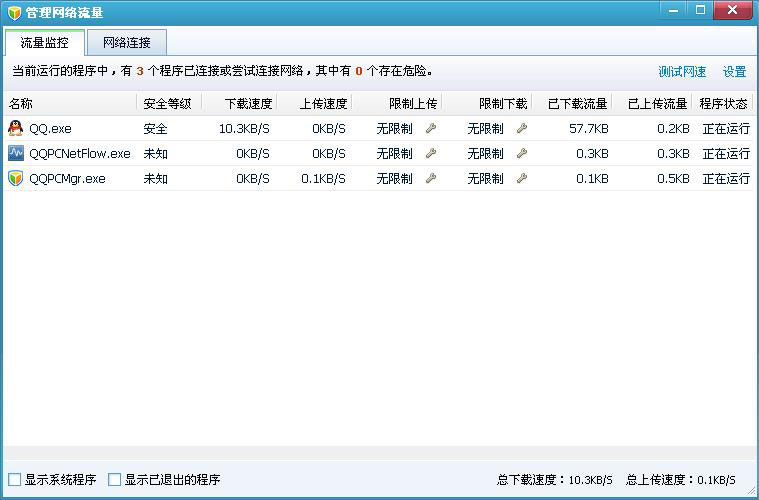Click 无限制 upload limit for QQ.exe
This screenshot has width=759, height=500.
(395, 129)
